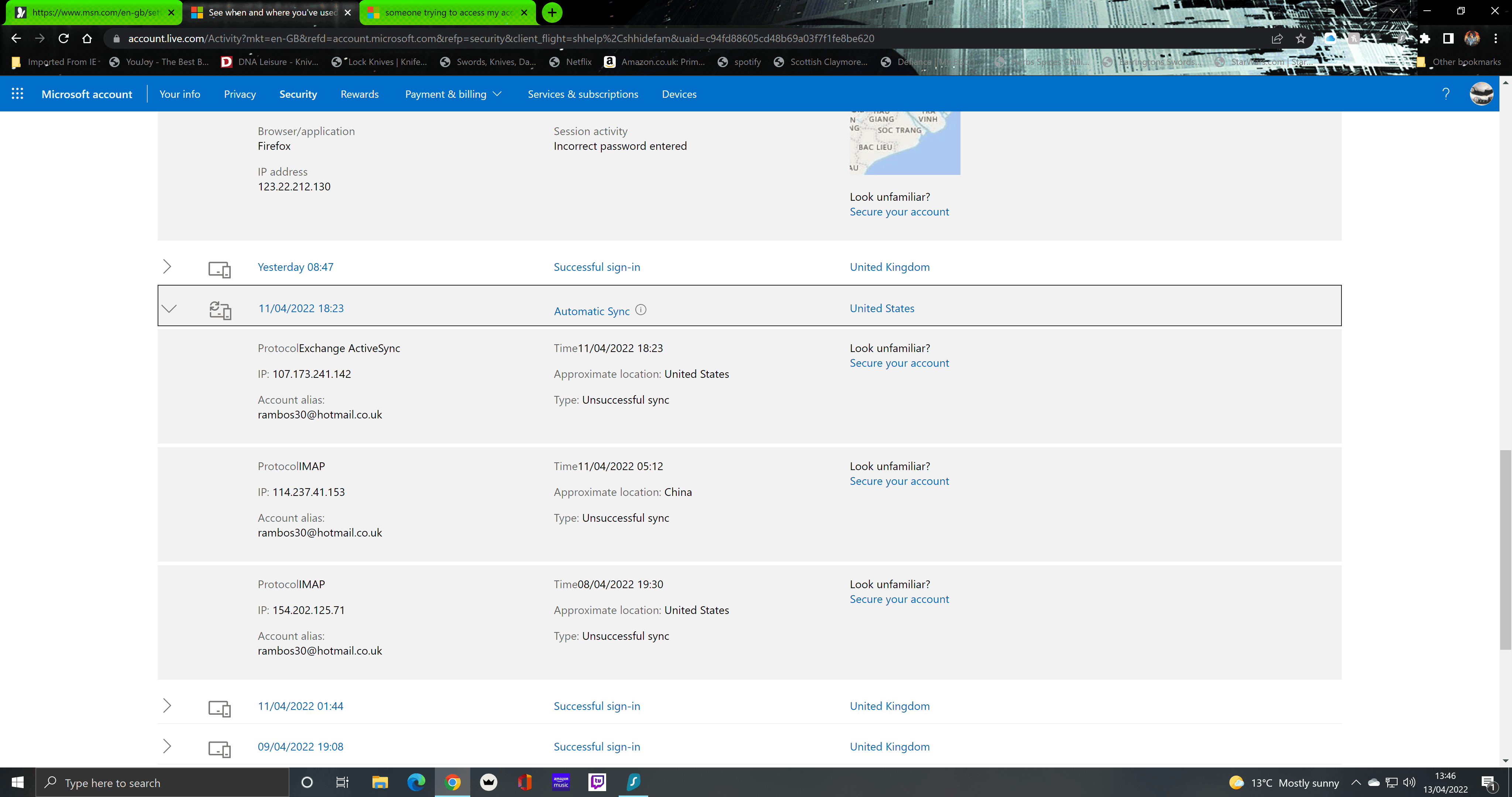The image size is (1512, 797).
Task: Toggle the browser side panel icon
Action: [x=1448, y=38]
